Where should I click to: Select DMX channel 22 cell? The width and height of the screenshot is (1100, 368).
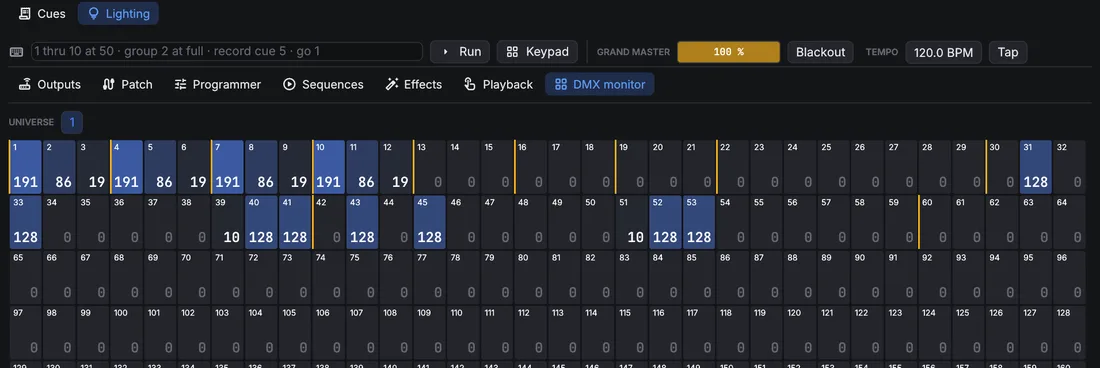733,167
